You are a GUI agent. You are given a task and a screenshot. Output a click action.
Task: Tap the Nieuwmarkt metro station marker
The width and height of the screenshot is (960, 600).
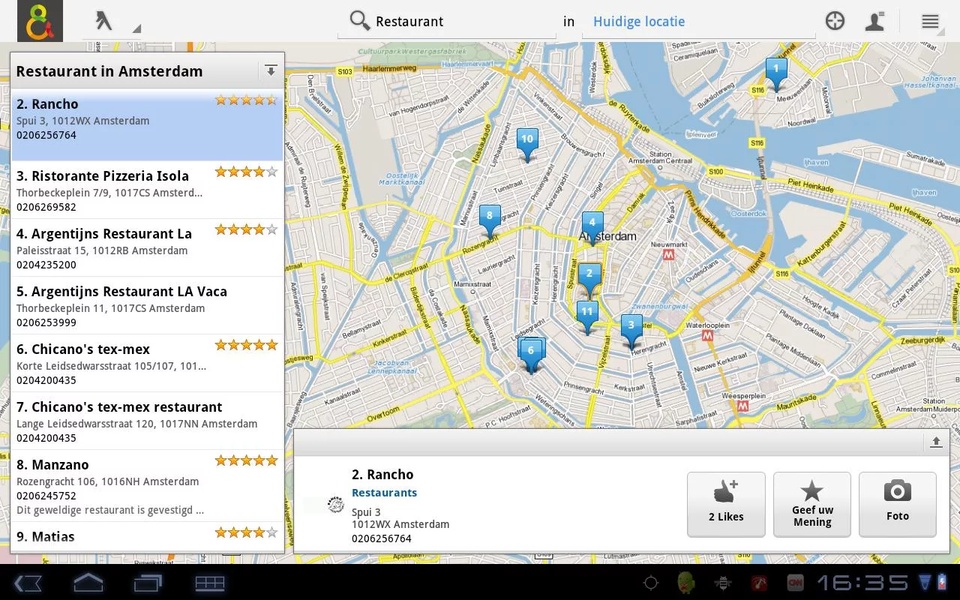point(669,254)
